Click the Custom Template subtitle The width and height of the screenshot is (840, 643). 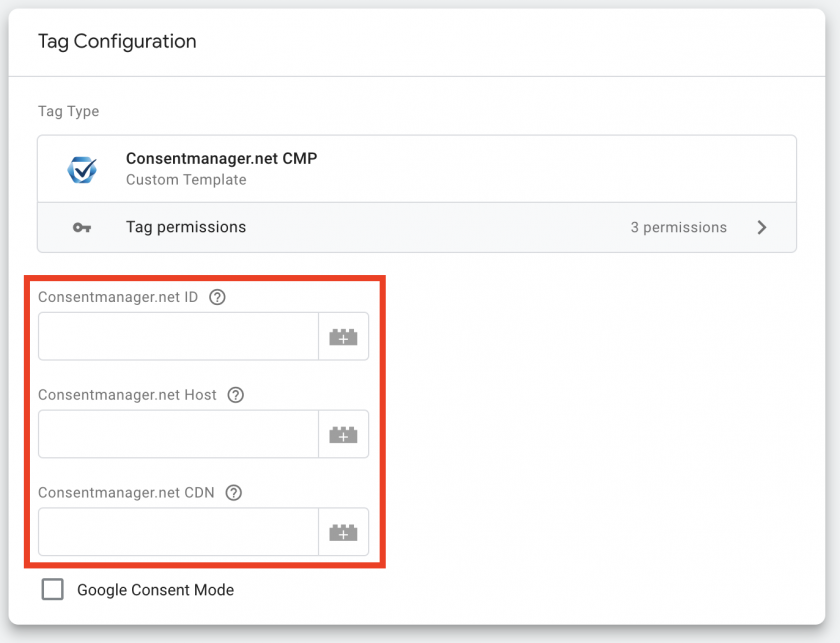point(186,180)
